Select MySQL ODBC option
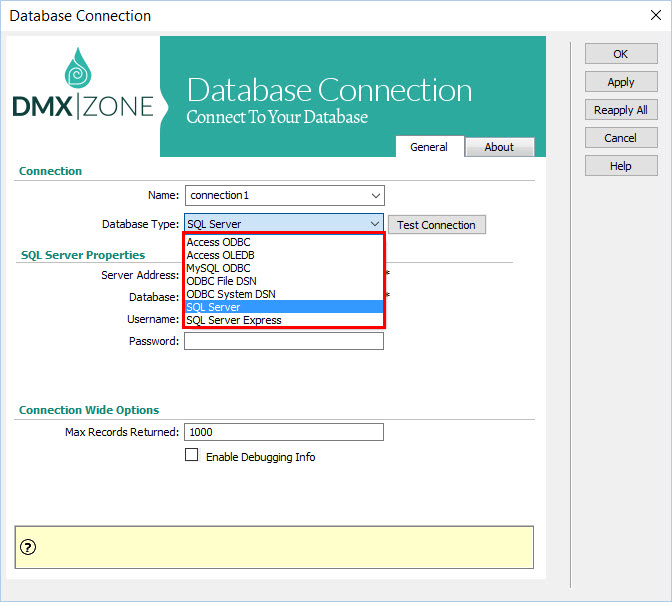Screen dimensions: 672x602 (x=284, y=268)
